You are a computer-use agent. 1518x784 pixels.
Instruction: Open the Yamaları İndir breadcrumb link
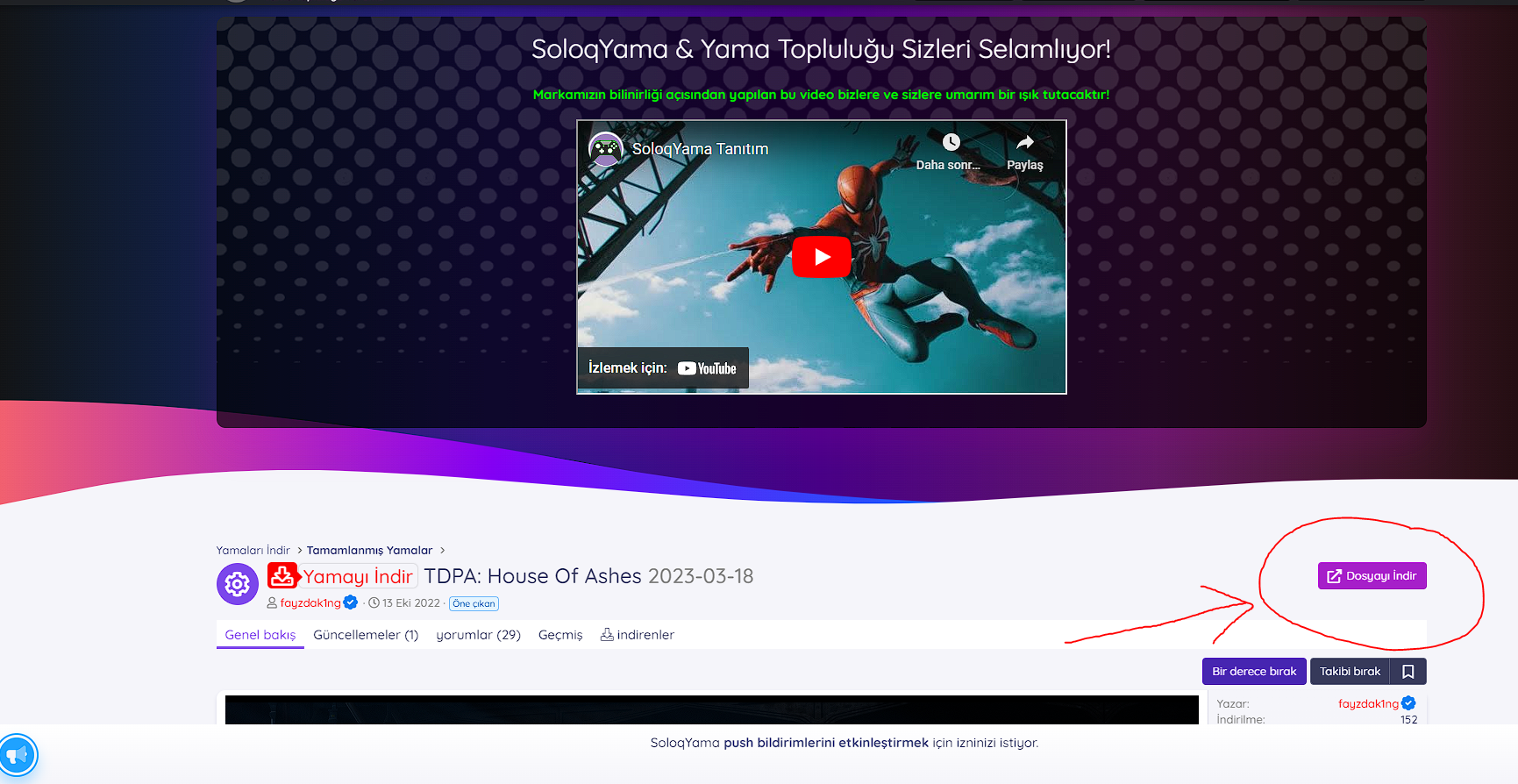pos(253,551)
